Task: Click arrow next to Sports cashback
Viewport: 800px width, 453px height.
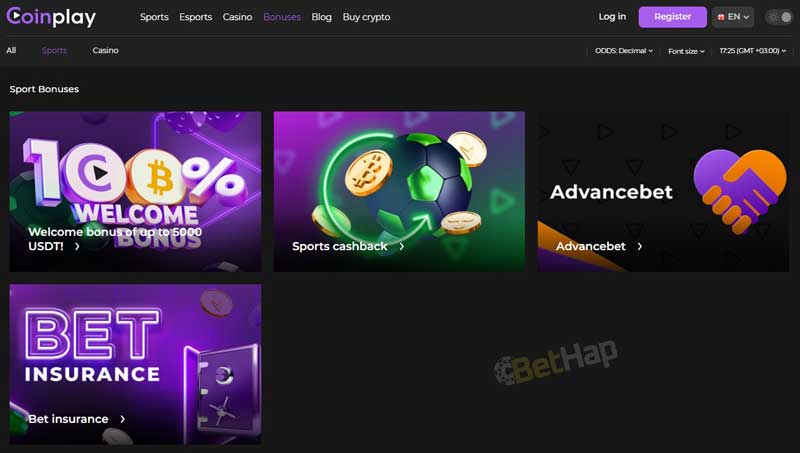Action: pyautogui.click(x=402, y=246)
